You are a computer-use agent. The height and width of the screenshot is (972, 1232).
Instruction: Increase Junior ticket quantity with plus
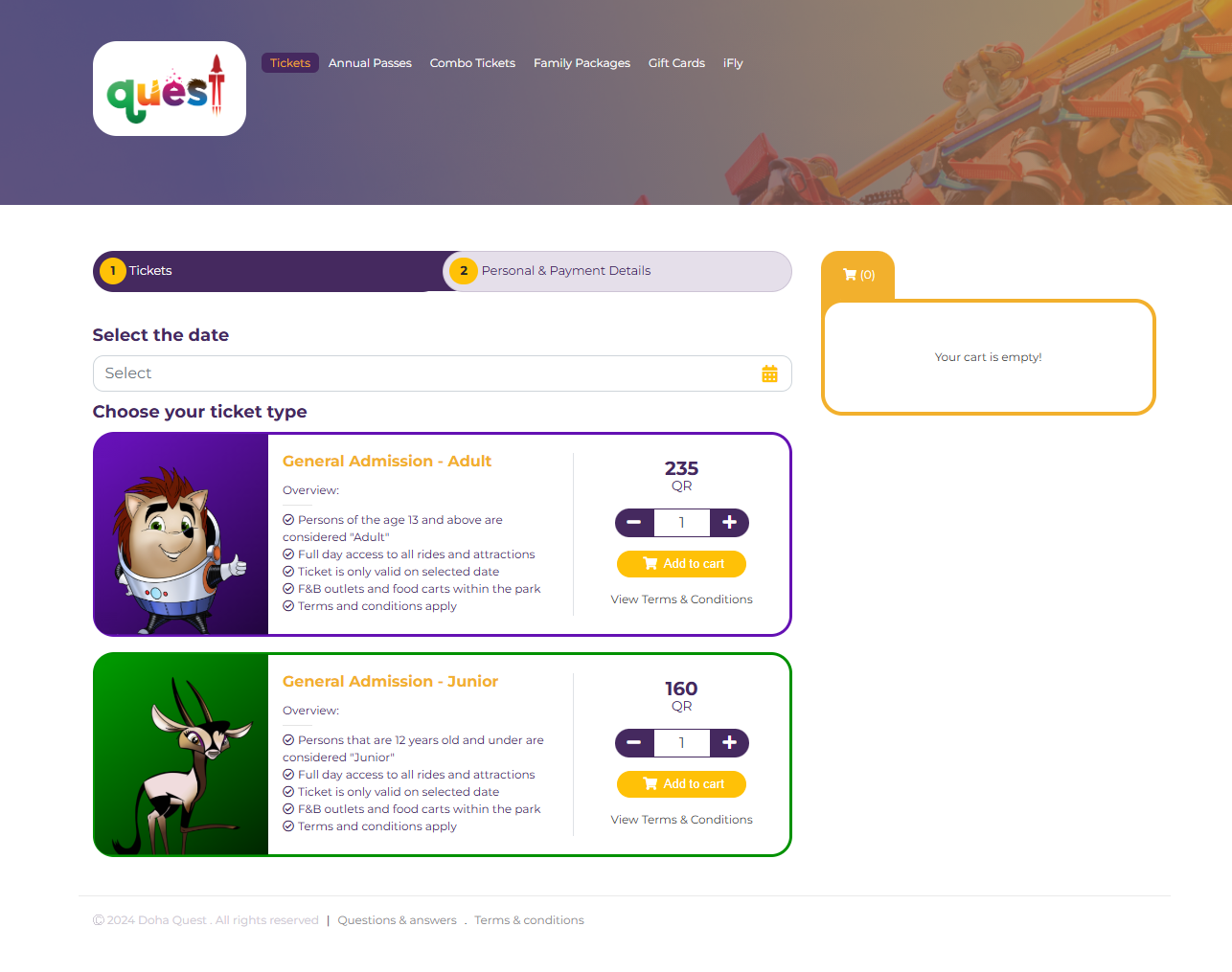pyautogui.click(x=729, y=743)
